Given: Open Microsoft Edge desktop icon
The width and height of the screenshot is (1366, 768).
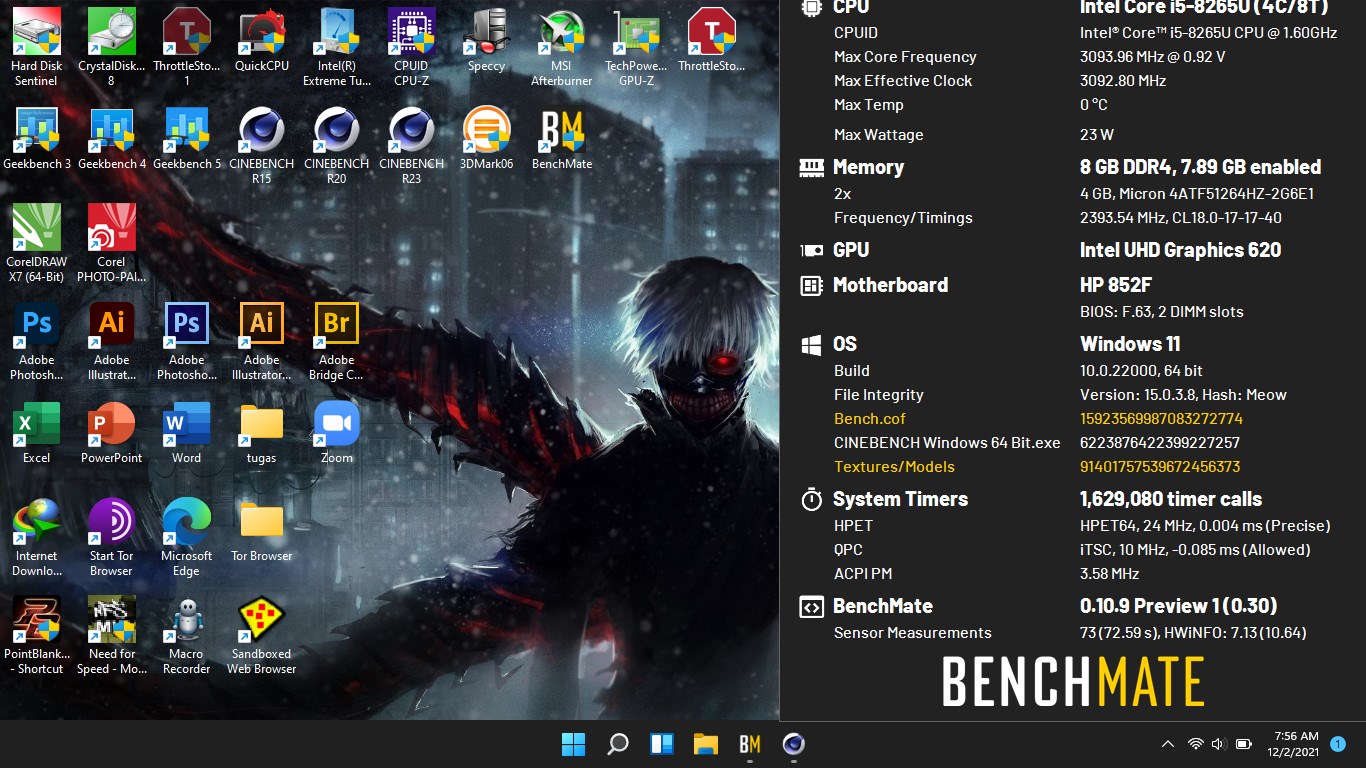Looking at the screenshot, I should tap(187, 537).
